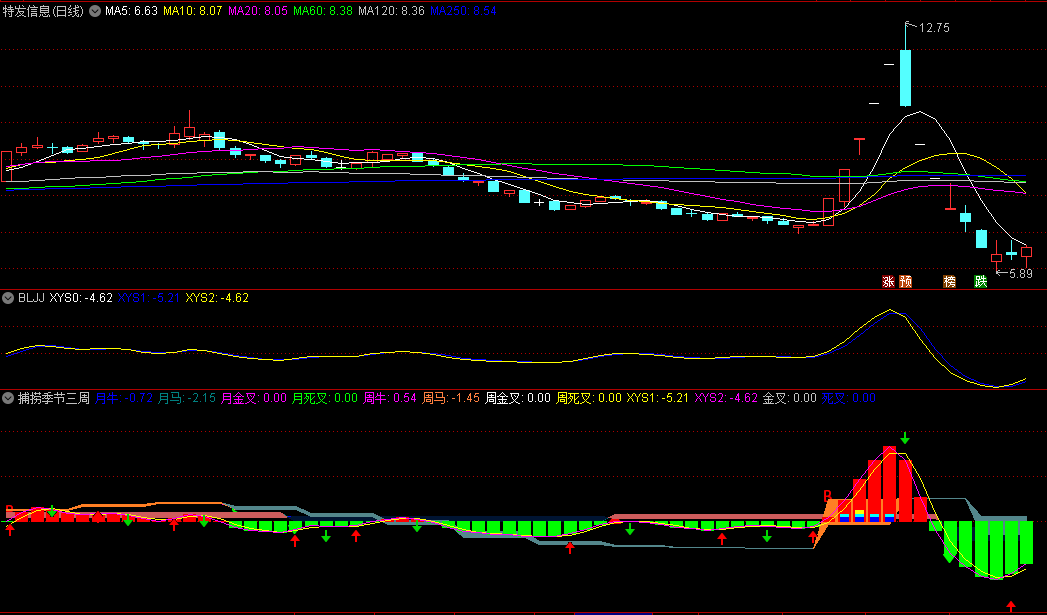Select the MA20: 8.05 label
Viewport: 1047px width, 615px height.
tap(258, 11)
